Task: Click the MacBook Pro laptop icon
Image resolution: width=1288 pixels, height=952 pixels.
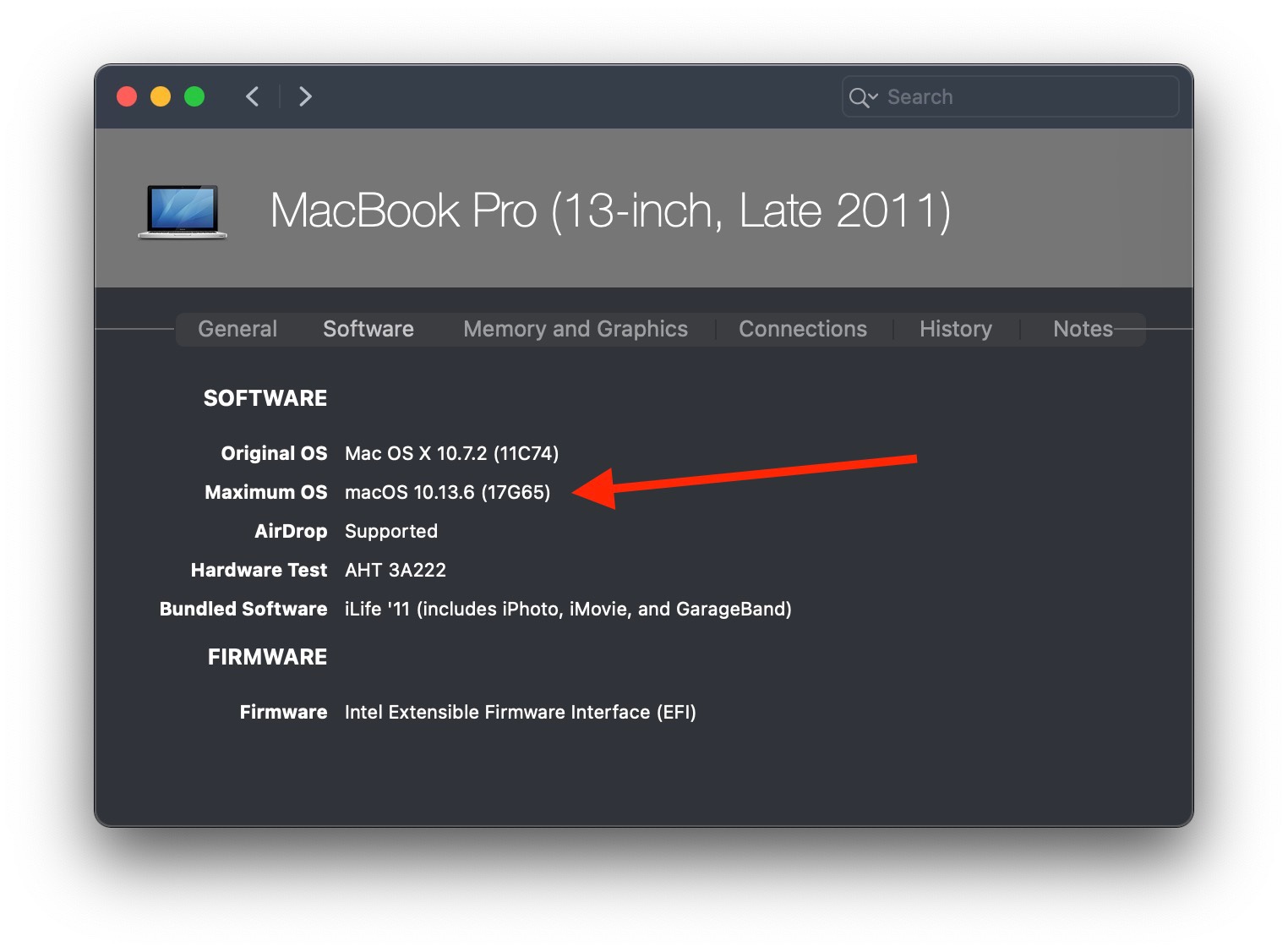Action: click(183, 211)
